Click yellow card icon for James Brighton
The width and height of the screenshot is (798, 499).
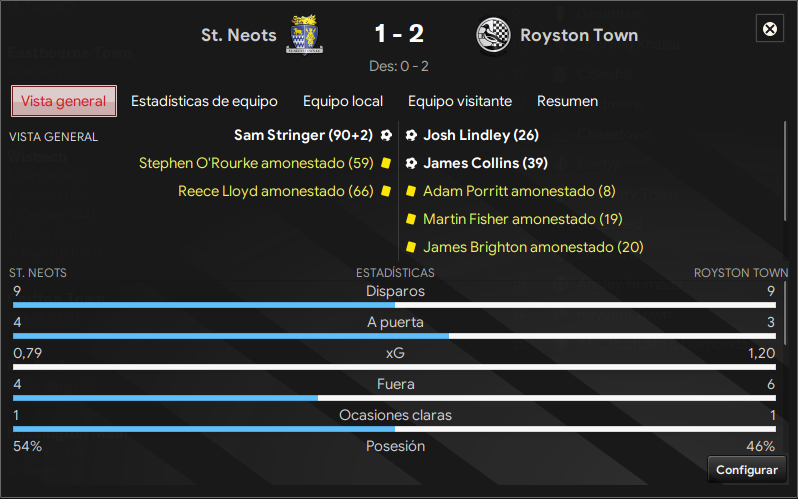411,247
